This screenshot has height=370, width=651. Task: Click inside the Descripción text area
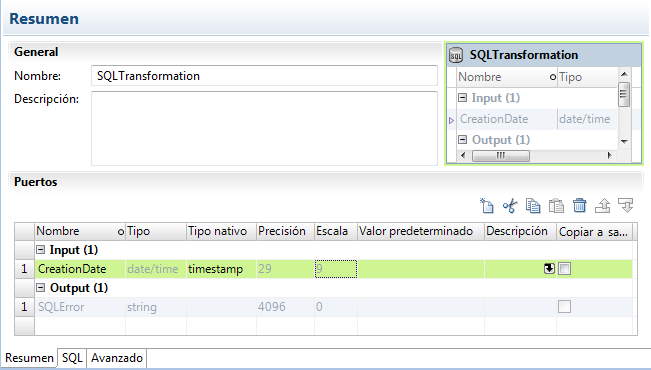point(264,128)
